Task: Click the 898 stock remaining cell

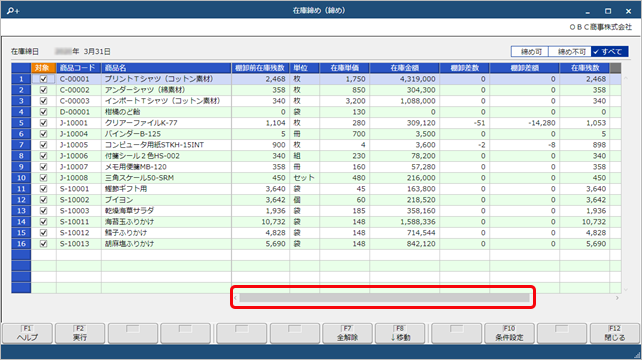Action: point(584,145)
